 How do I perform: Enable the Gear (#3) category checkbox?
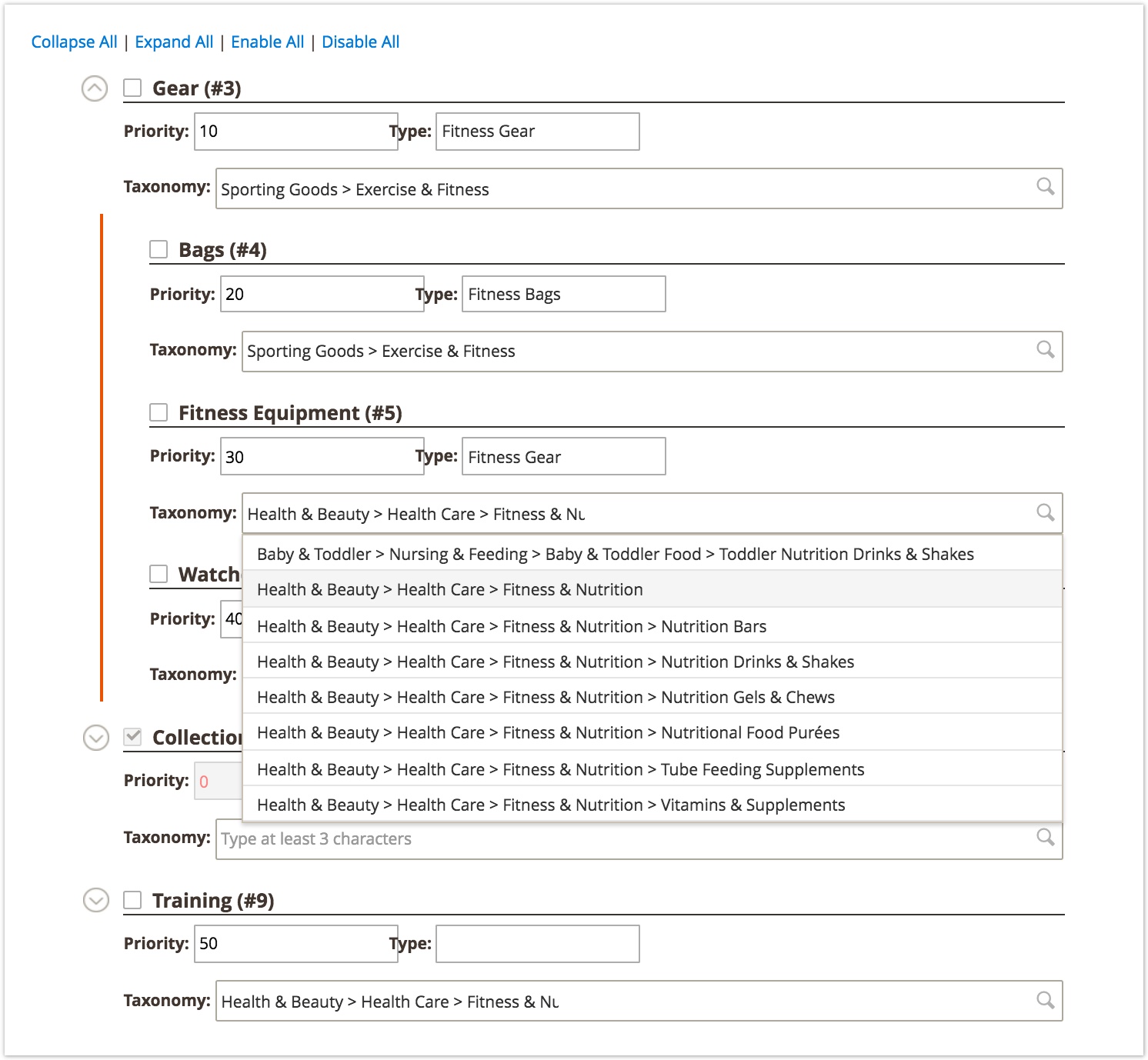click(132, 88)
